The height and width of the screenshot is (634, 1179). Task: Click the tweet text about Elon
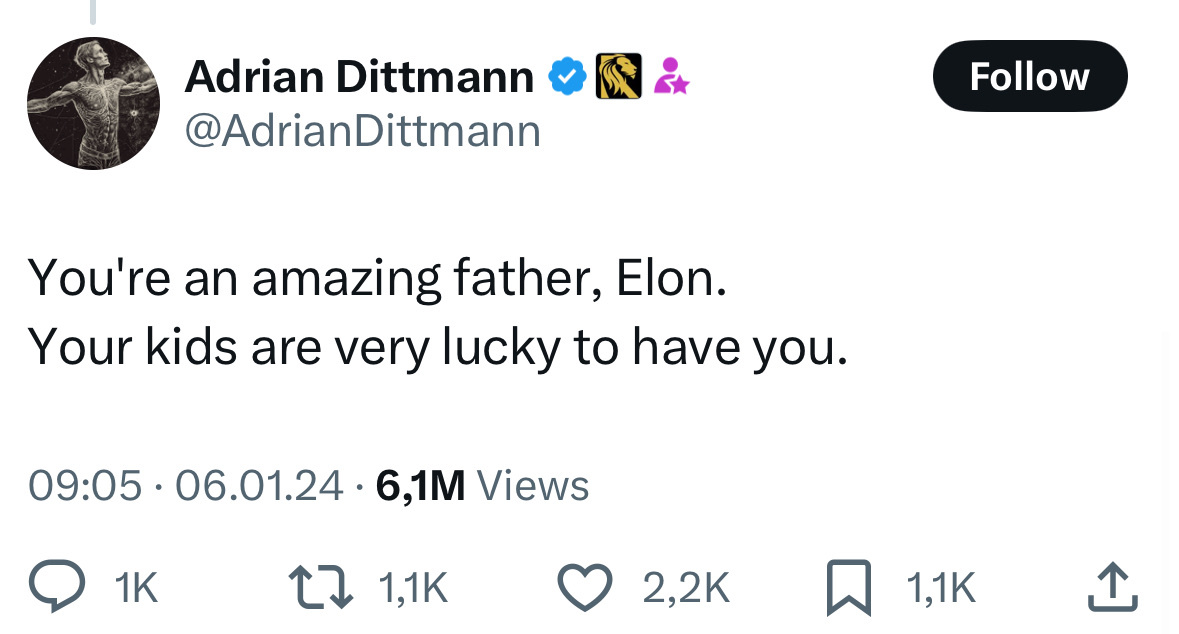click(438, 311)
